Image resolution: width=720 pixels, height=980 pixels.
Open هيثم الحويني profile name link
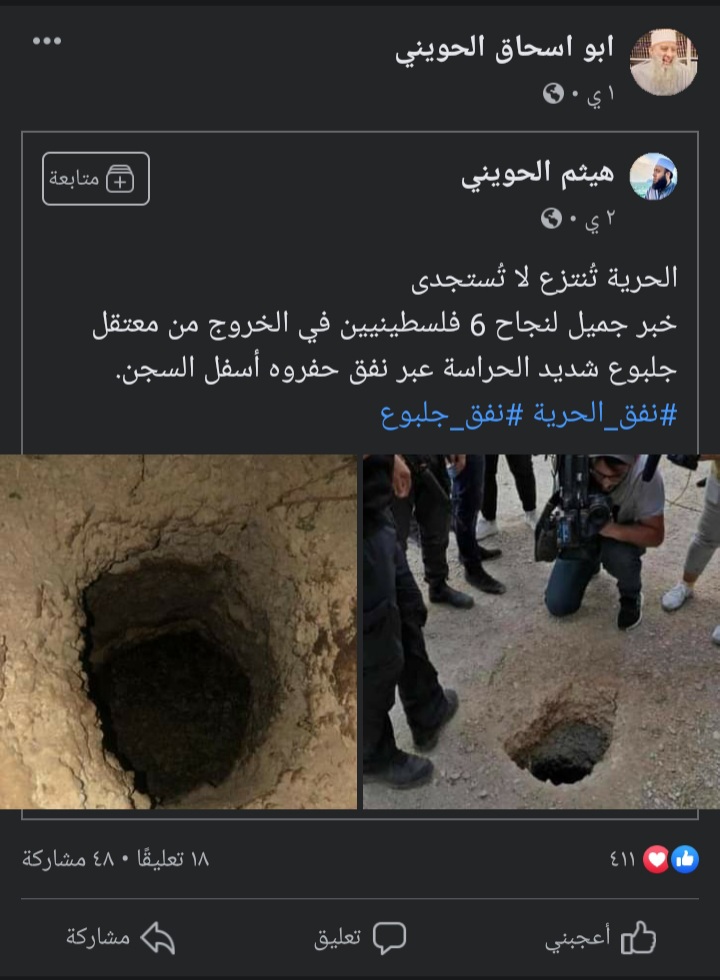538,173
